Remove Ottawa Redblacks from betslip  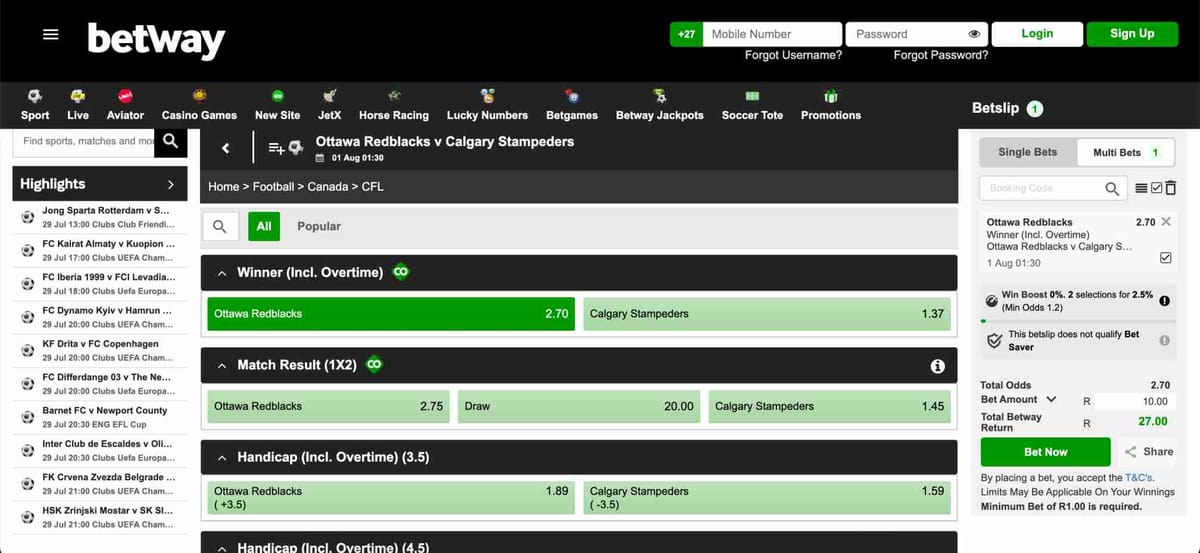[1166, 221]
